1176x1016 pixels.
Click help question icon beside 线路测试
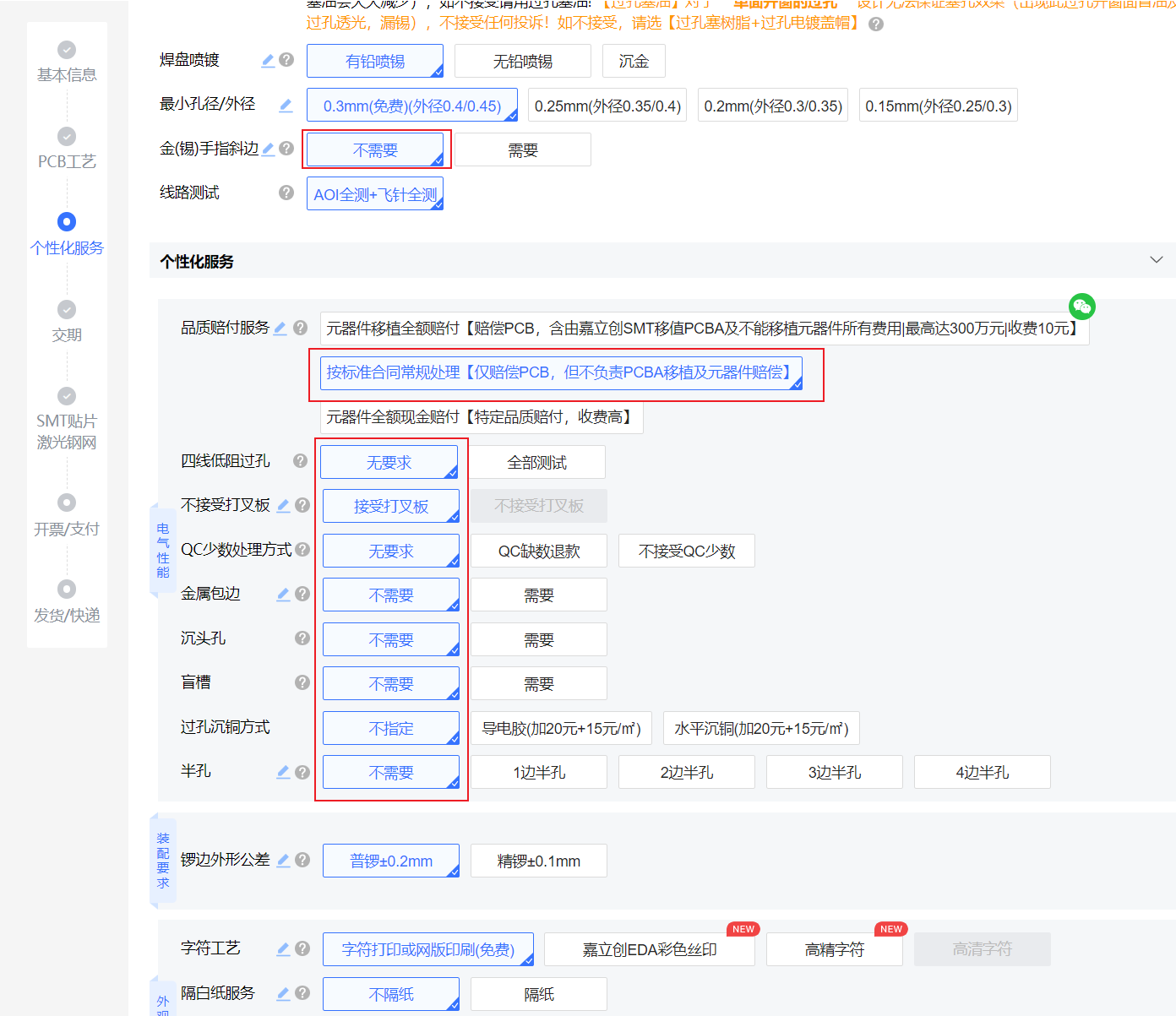pos(286,193)
